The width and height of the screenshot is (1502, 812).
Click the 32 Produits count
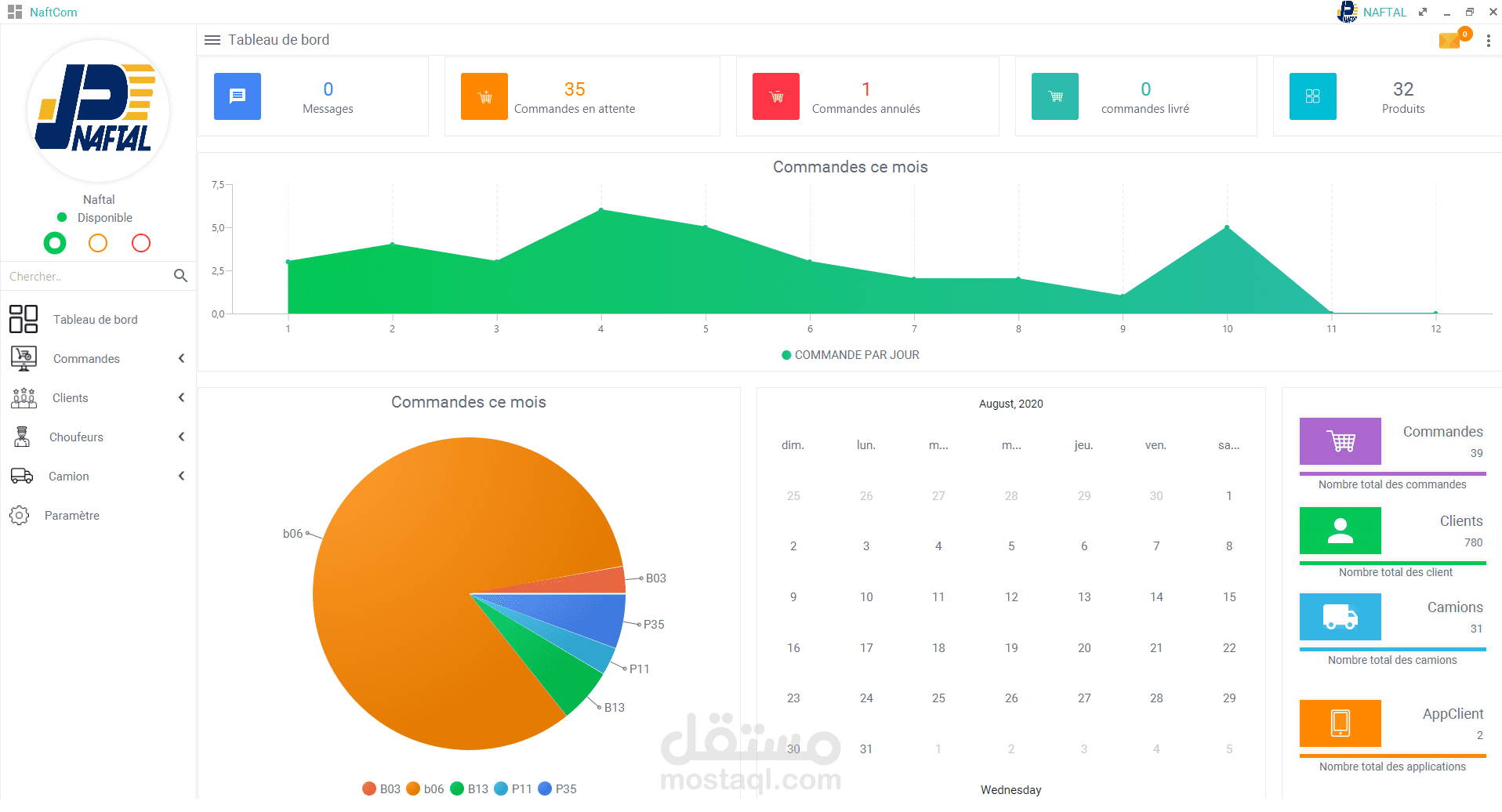[x=1403, y=89]
